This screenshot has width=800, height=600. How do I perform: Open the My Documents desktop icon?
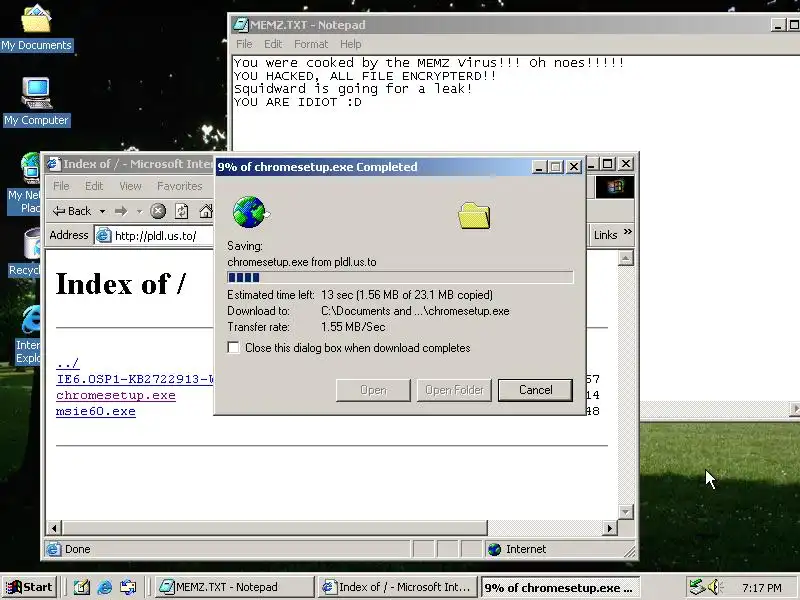(36, 28)
